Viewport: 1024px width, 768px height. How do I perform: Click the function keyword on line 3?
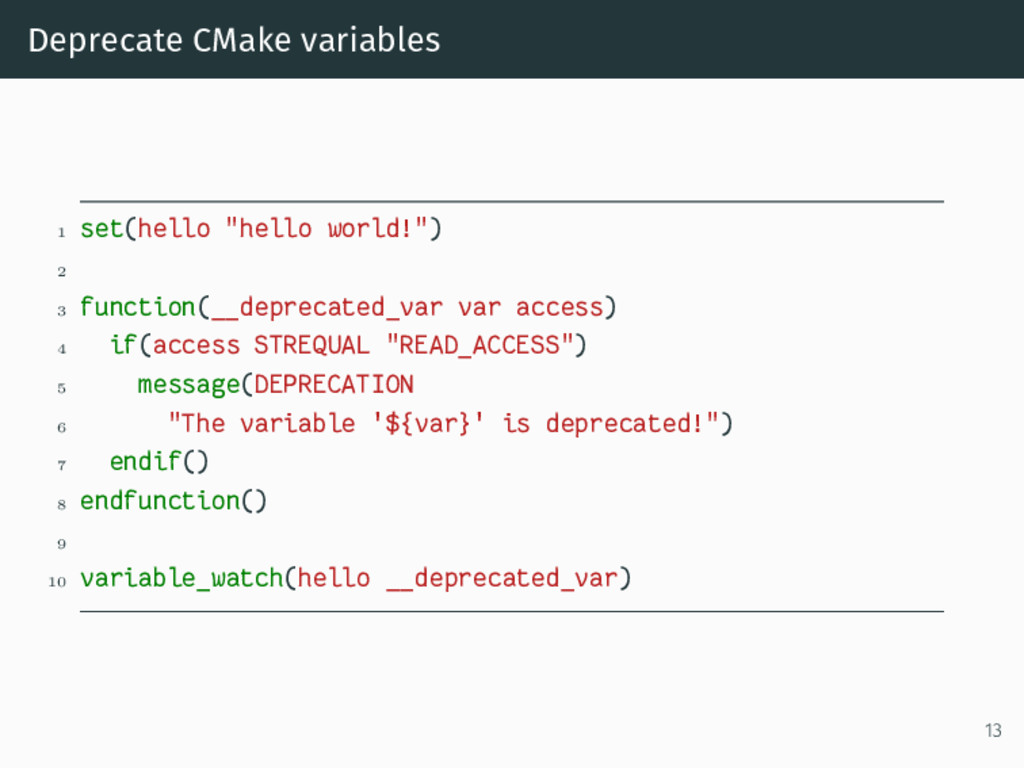click(x=137, y=307)
